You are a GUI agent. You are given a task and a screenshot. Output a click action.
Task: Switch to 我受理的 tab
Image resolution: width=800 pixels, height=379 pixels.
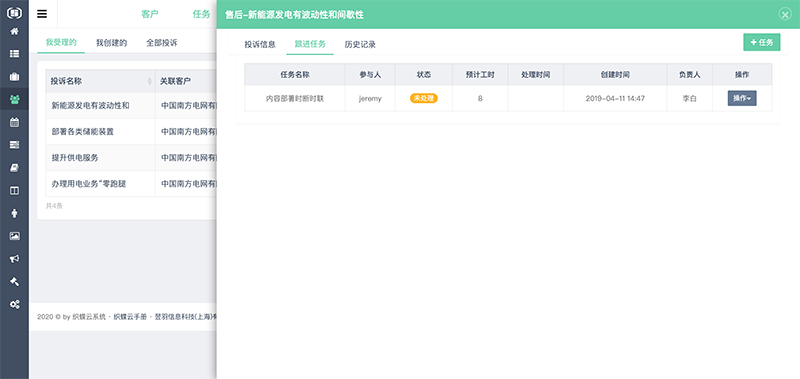[x=61, y=42]
